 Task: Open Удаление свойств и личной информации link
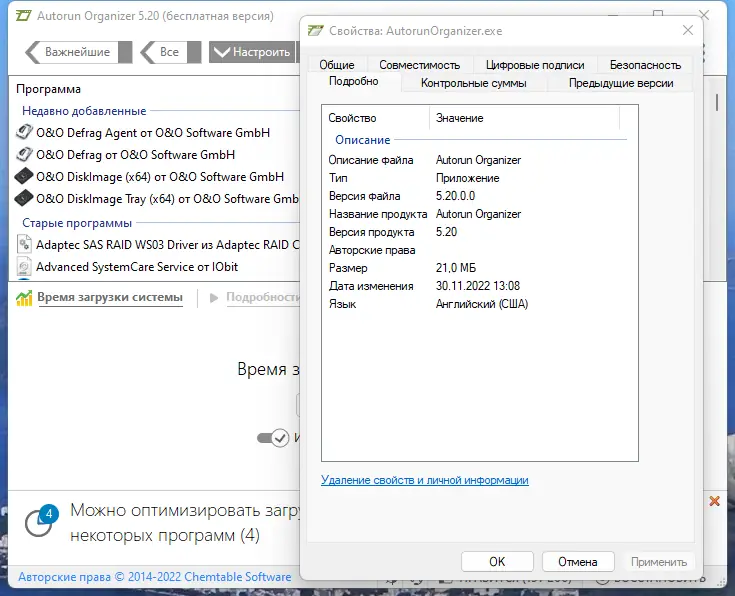(425, 480)
